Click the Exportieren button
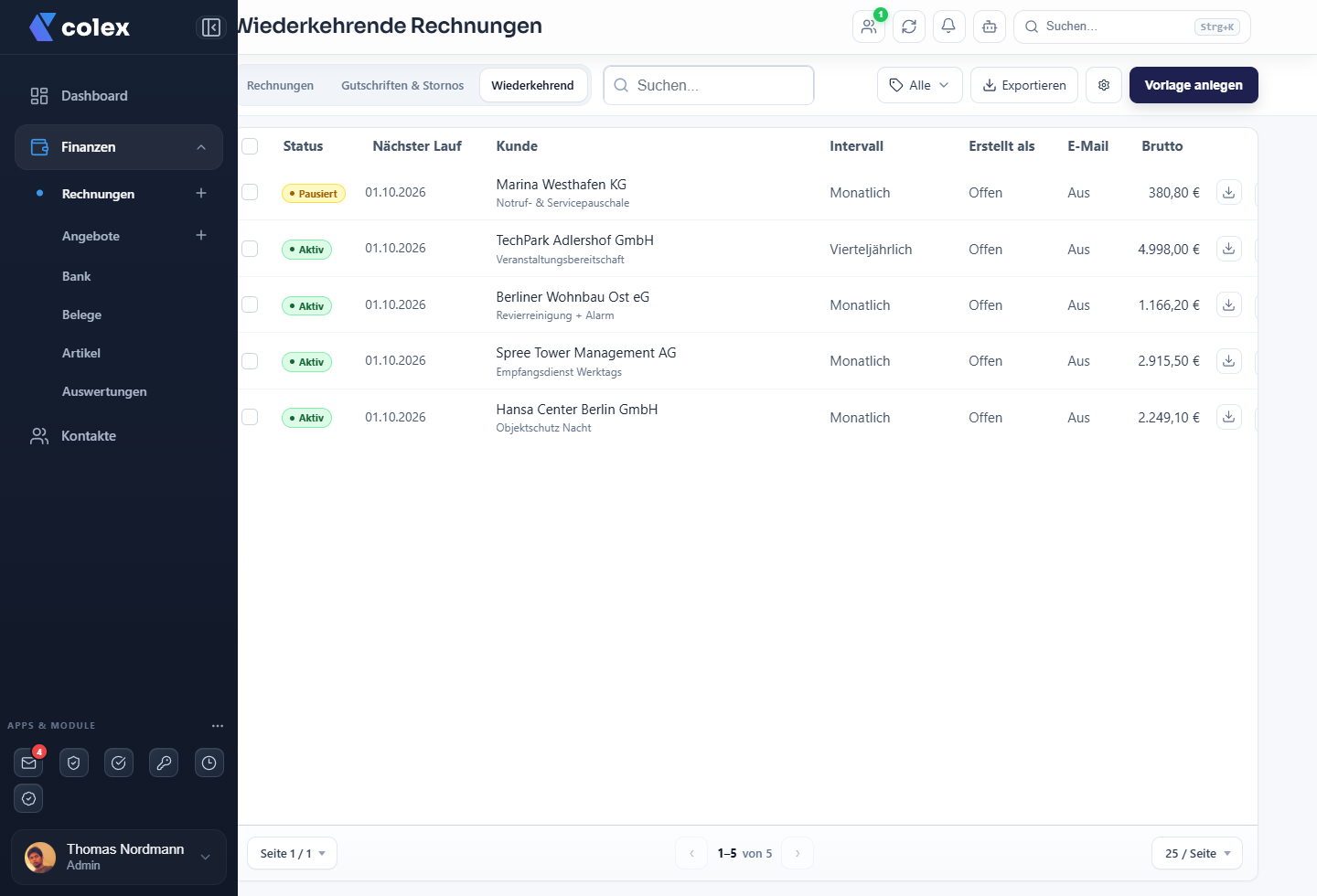 1024,85
